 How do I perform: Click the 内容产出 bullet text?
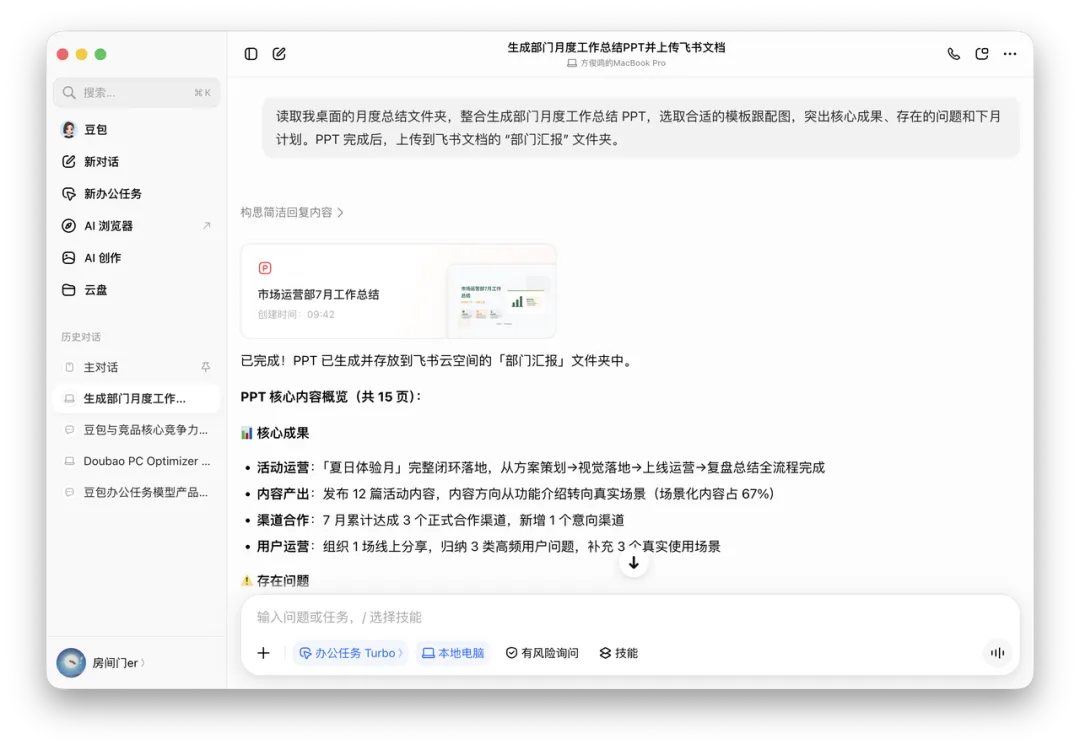tap(516, 494)
